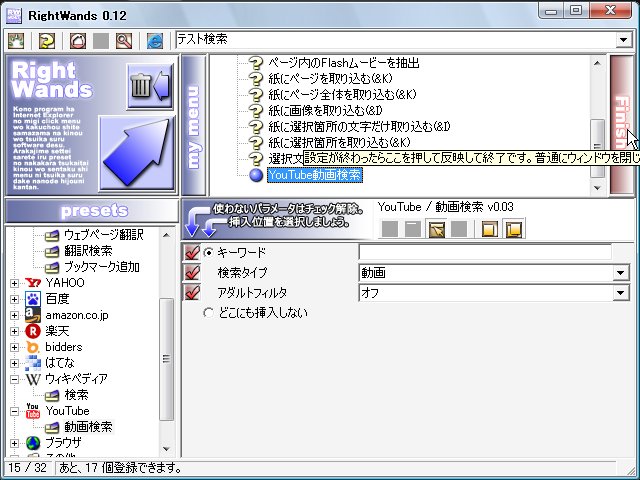This screenshot has height=480, width=640.
Task: Open help via yellow question-mark toolbar icon
Action: coord(47,41)
